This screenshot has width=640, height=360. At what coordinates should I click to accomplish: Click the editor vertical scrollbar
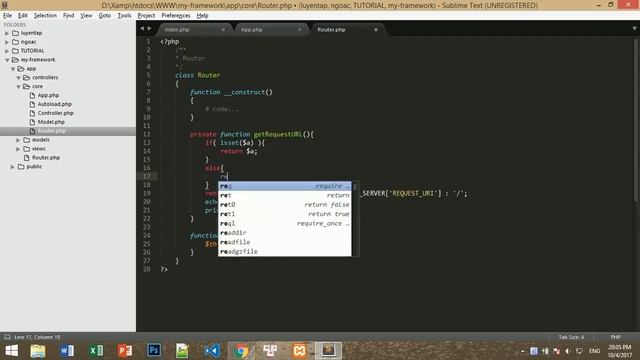[x=636, y=119]
